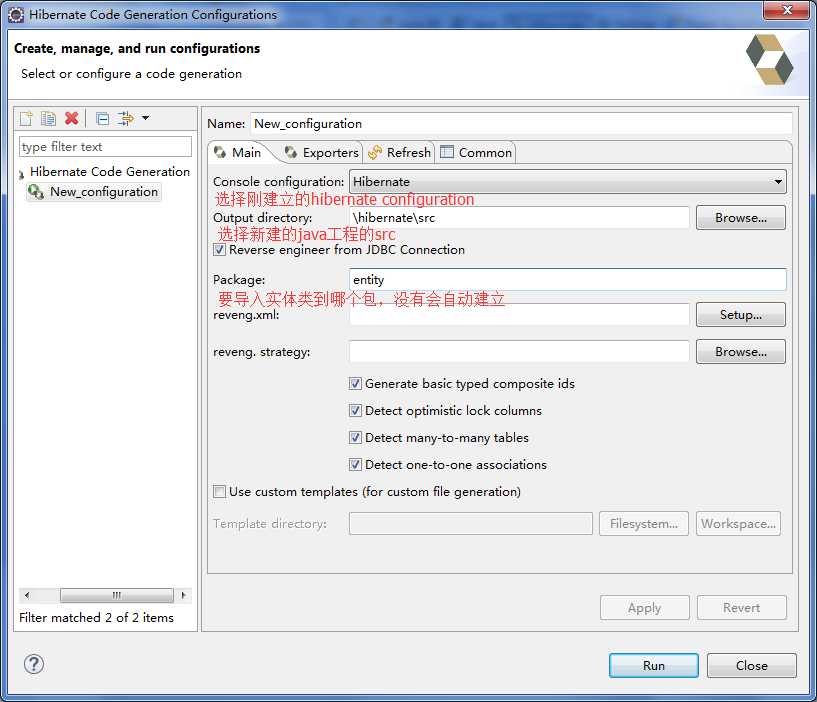Collapse the Hibernate Code Generation tree node
The image size is (817, 702).
[x=21, y=174]
